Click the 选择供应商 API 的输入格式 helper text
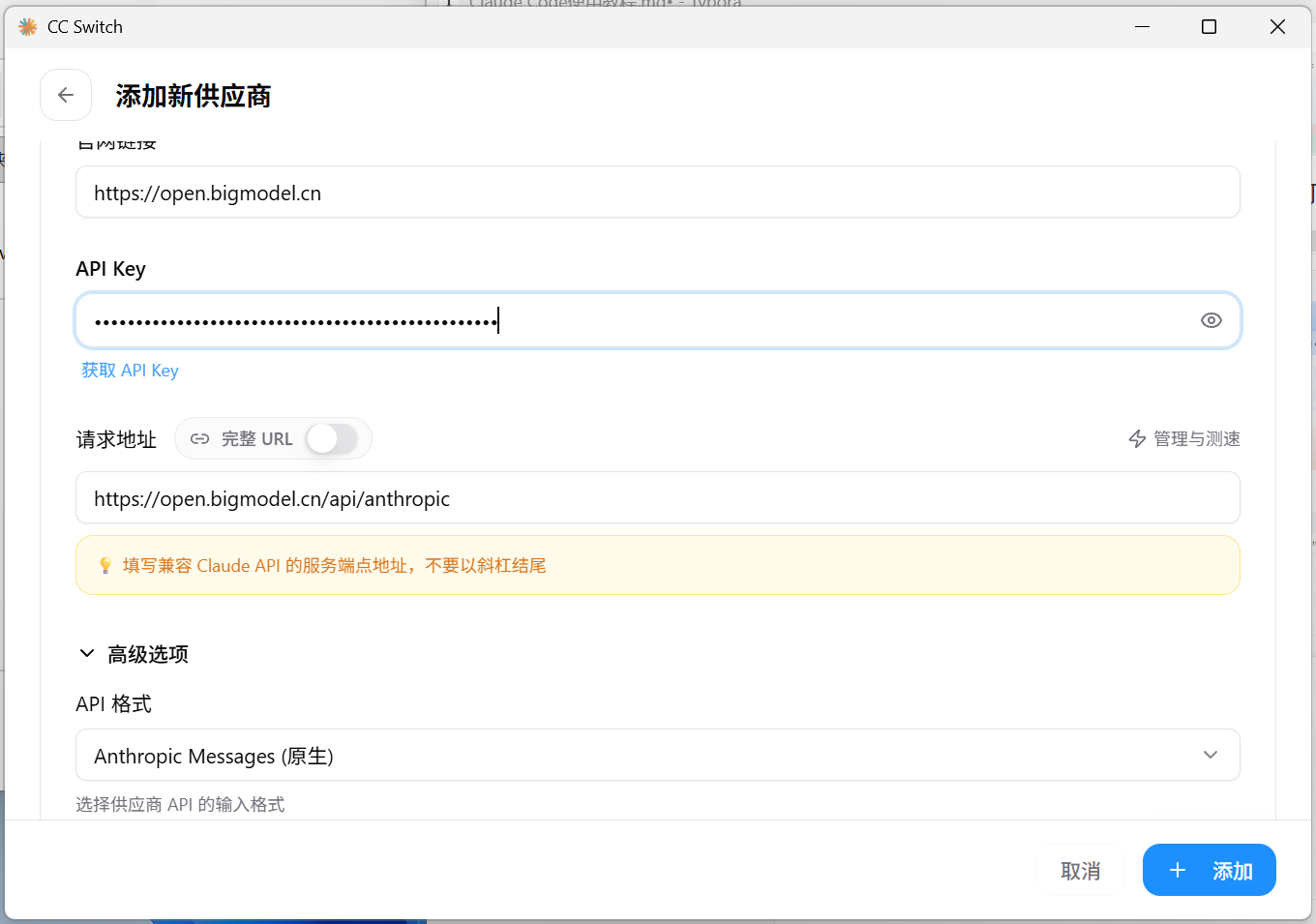Viewport: 1316px width, 924px height. pos(180,804)
